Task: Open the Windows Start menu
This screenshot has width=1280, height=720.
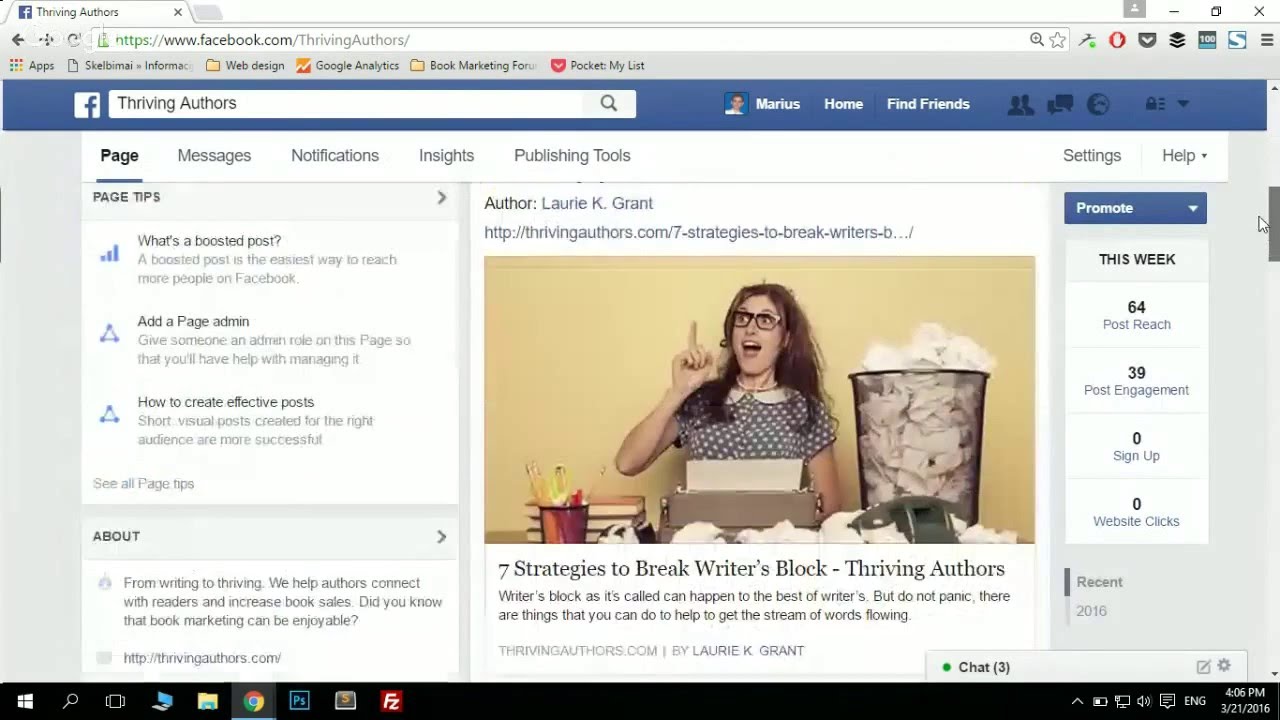Action: [24, 701]
